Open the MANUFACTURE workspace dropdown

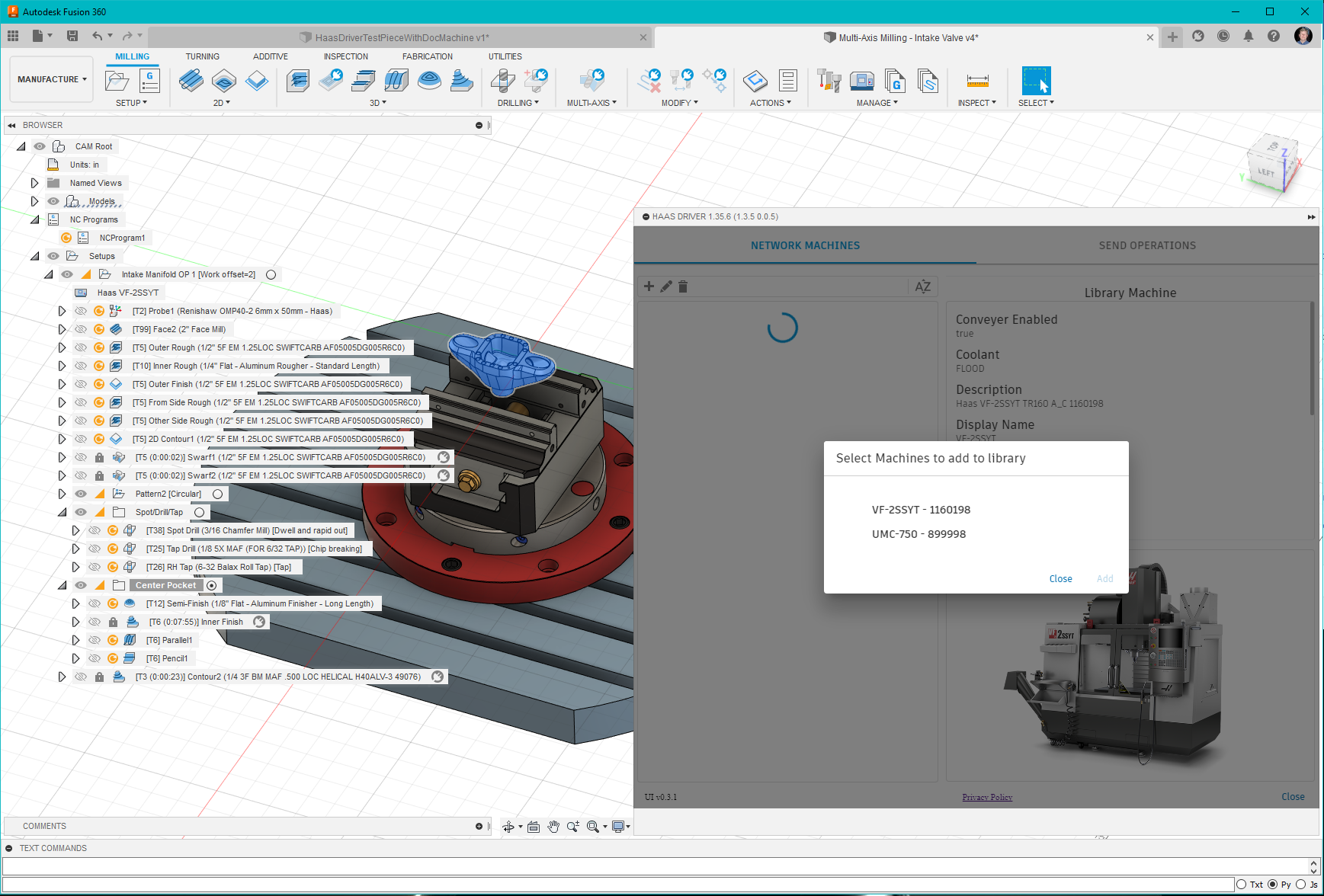[52, 79]
